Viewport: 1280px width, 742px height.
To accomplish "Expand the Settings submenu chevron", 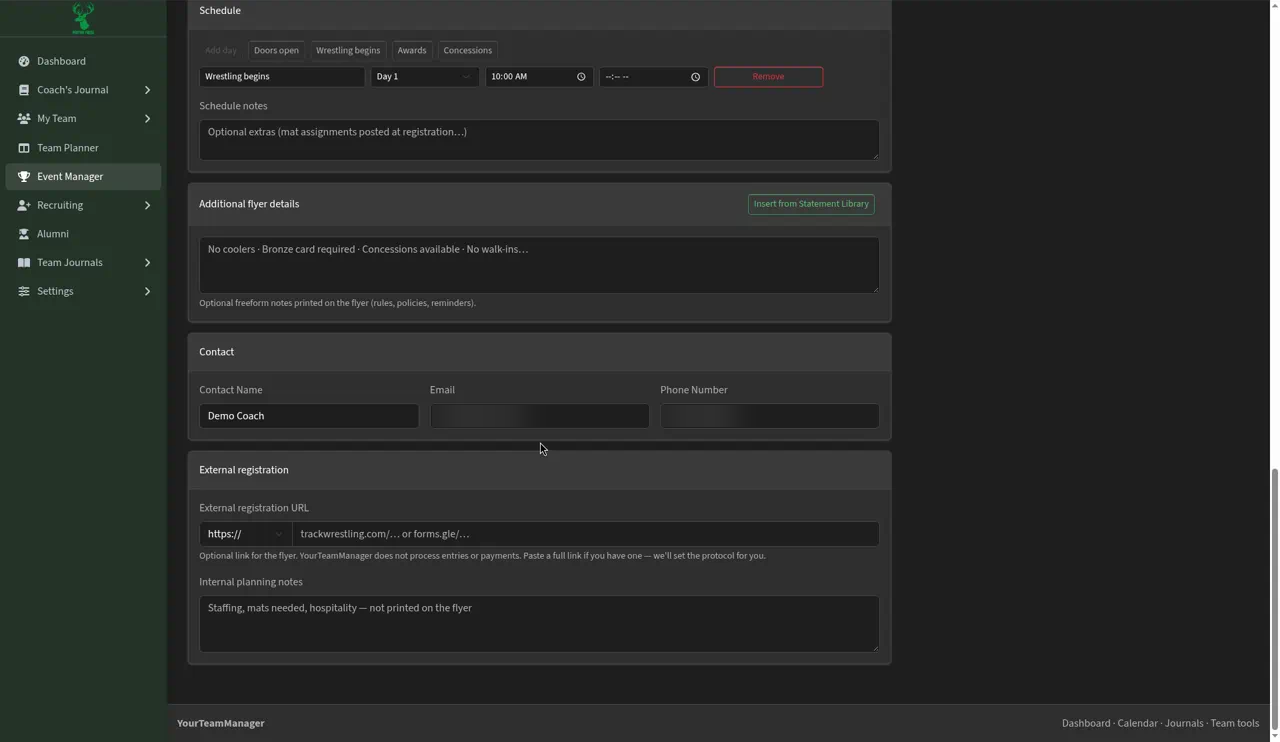I will [147, 291].
